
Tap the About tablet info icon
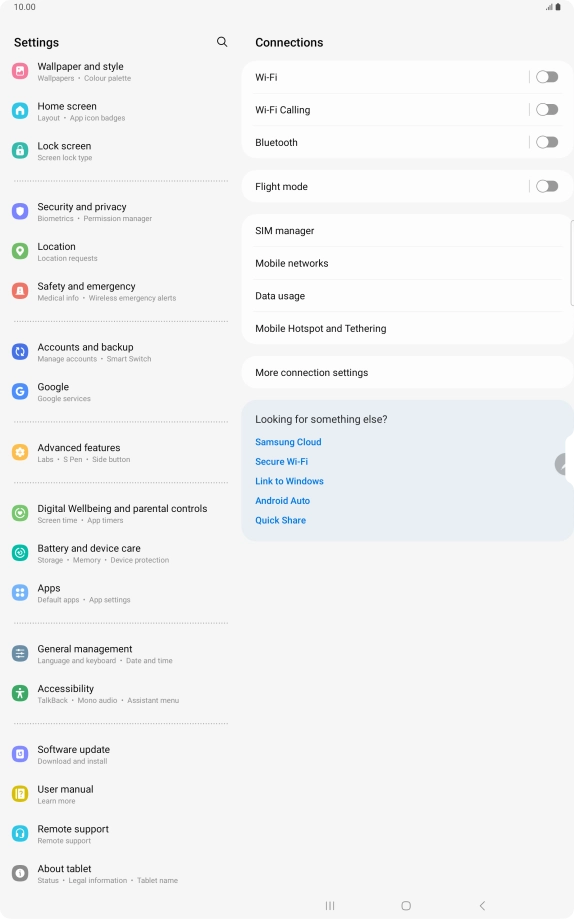20,873
